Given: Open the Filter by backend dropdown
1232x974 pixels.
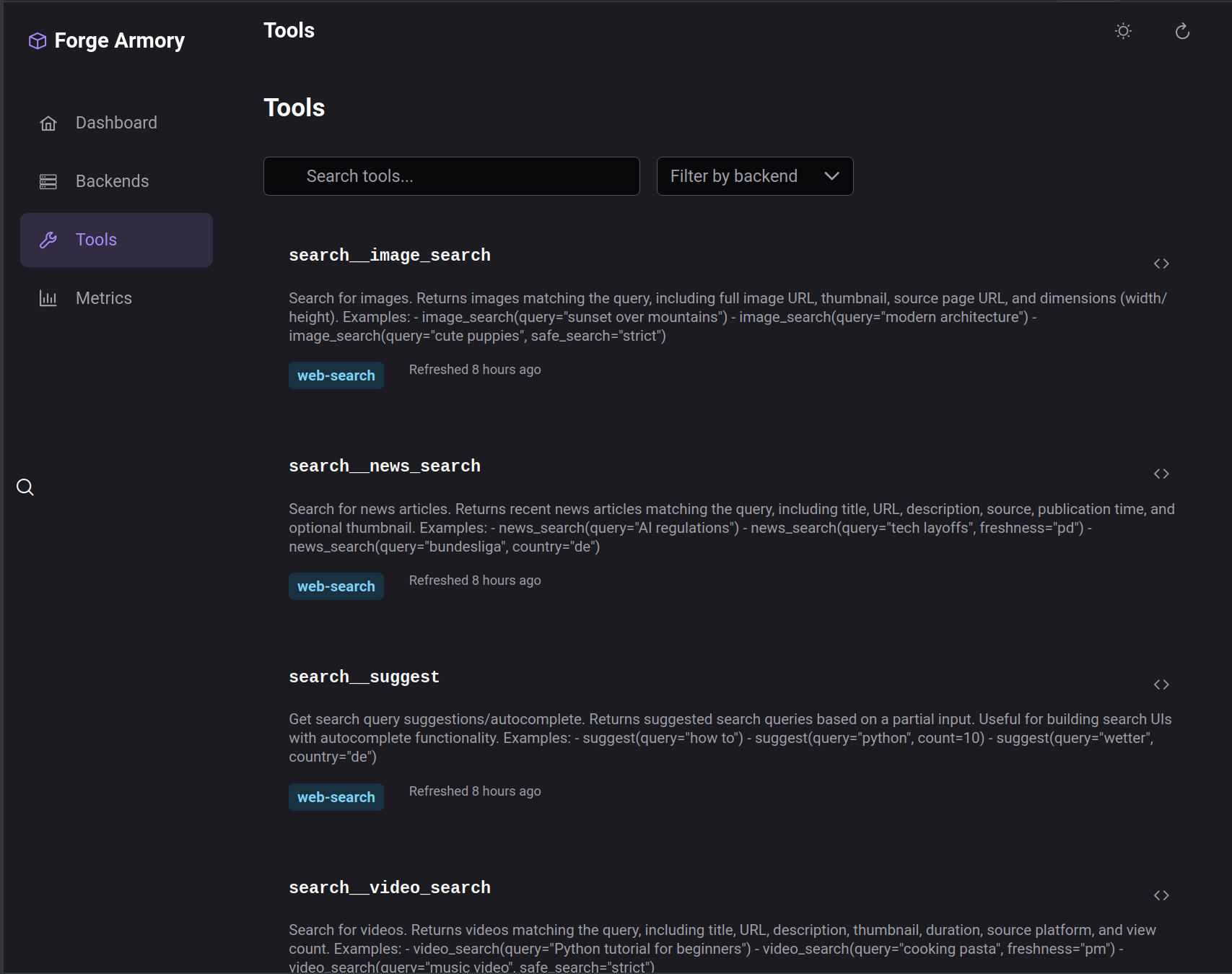Looking at the screenshot, I should (754, 176).
